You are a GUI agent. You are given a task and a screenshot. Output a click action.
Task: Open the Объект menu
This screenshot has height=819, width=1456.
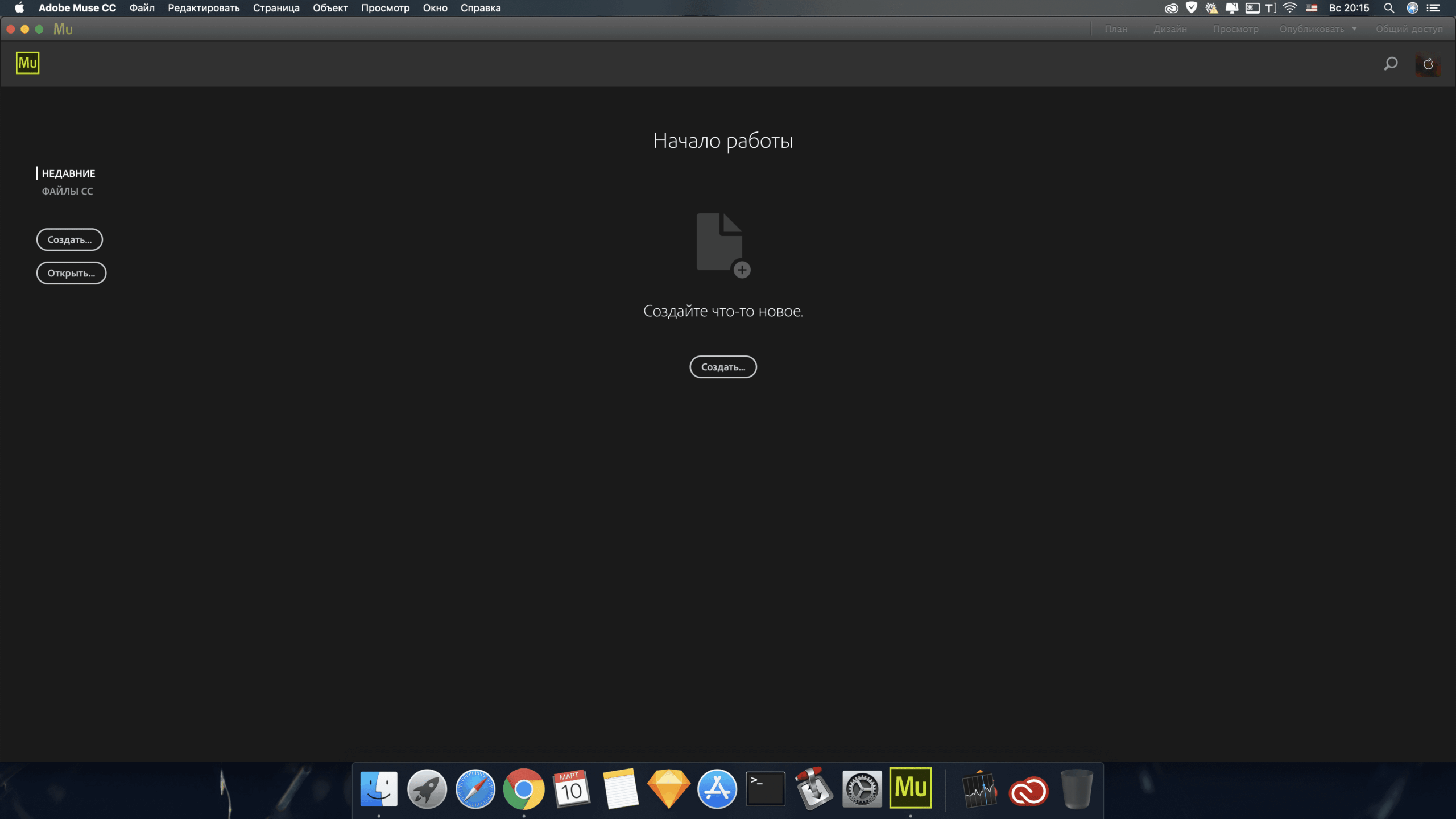(x=330, y=8)
